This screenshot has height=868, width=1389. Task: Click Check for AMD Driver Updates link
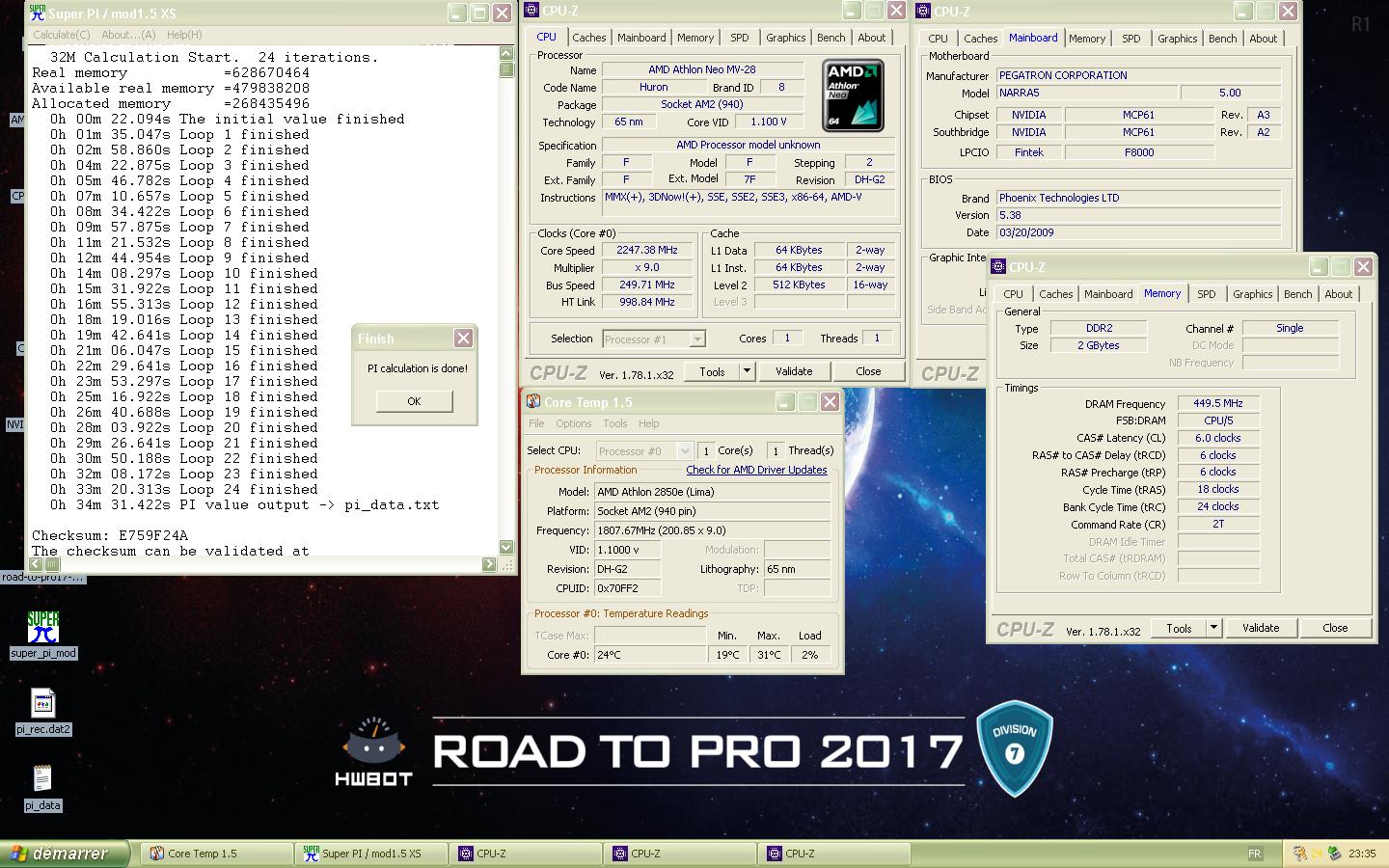pyautogui.click(x=756, y=470)
